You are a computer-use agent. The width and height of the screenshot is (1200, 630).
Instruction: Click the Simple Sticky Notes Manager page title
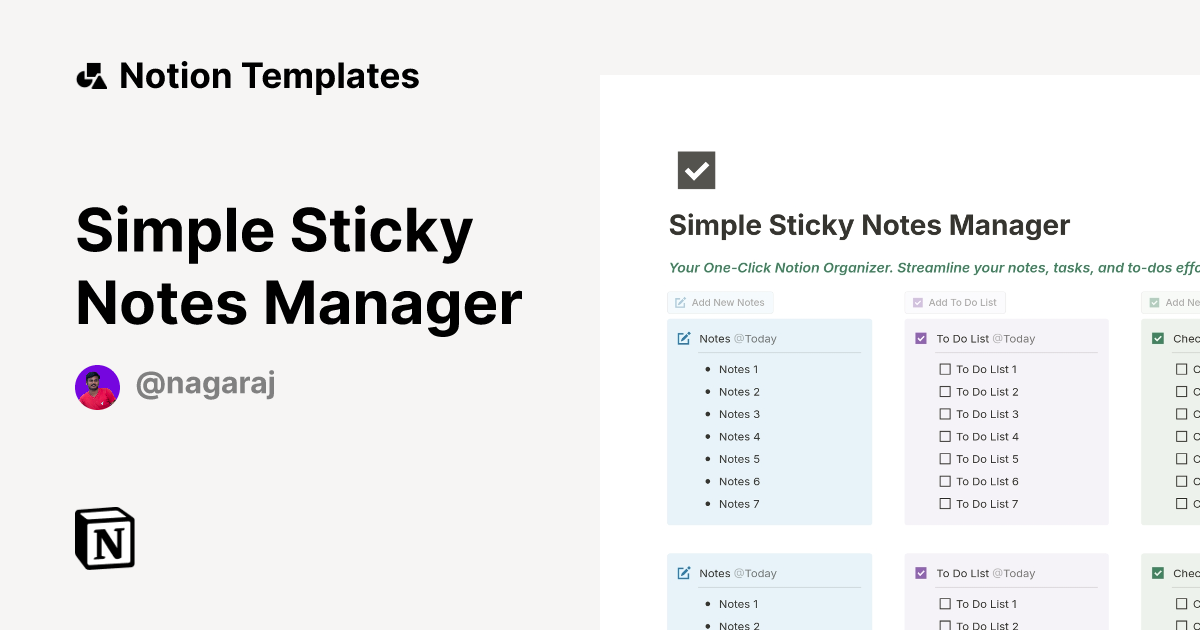click(x=869, y=225)
